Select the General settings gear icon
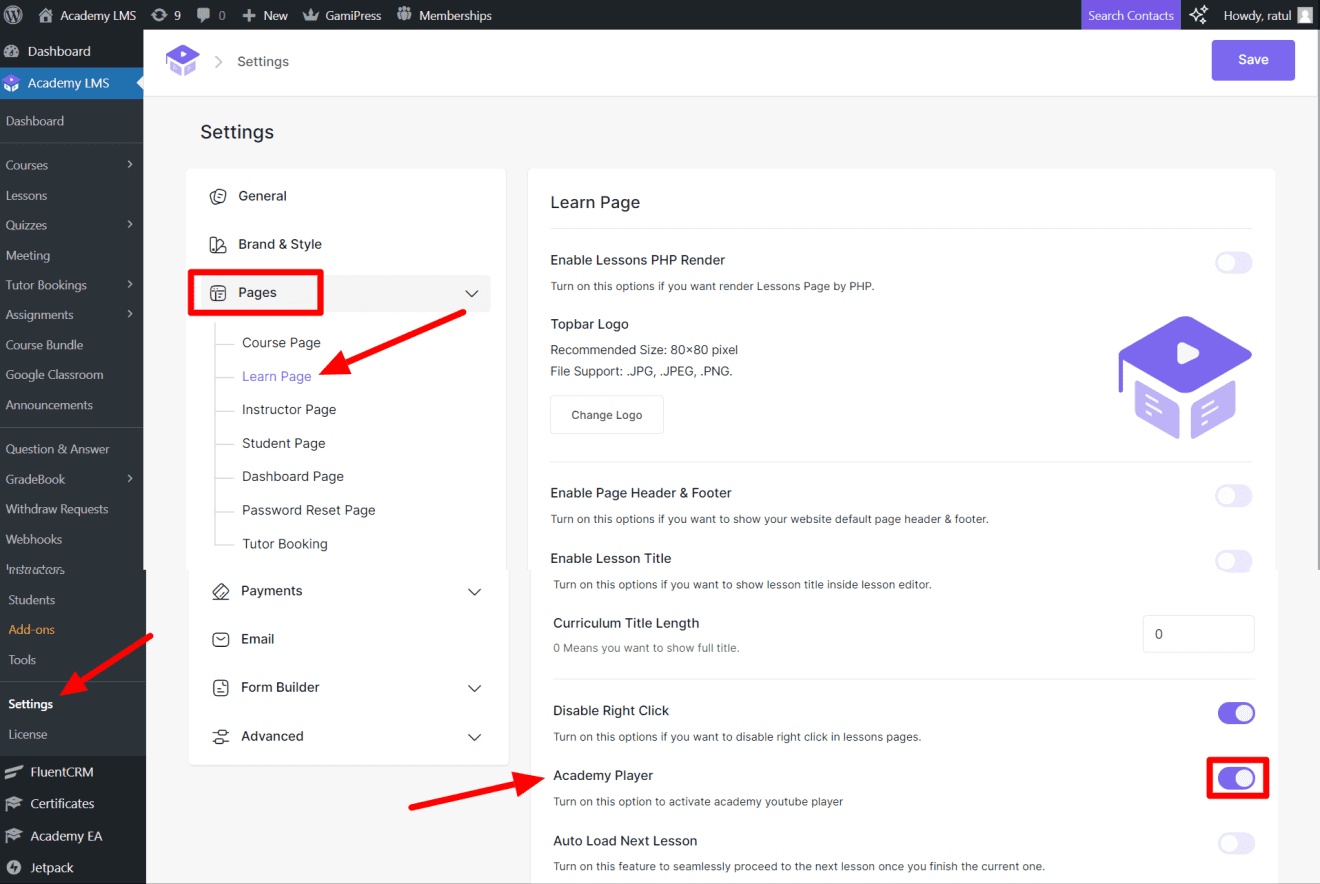Viewport: 1320px width, 884px height. (x=218, y=196)
